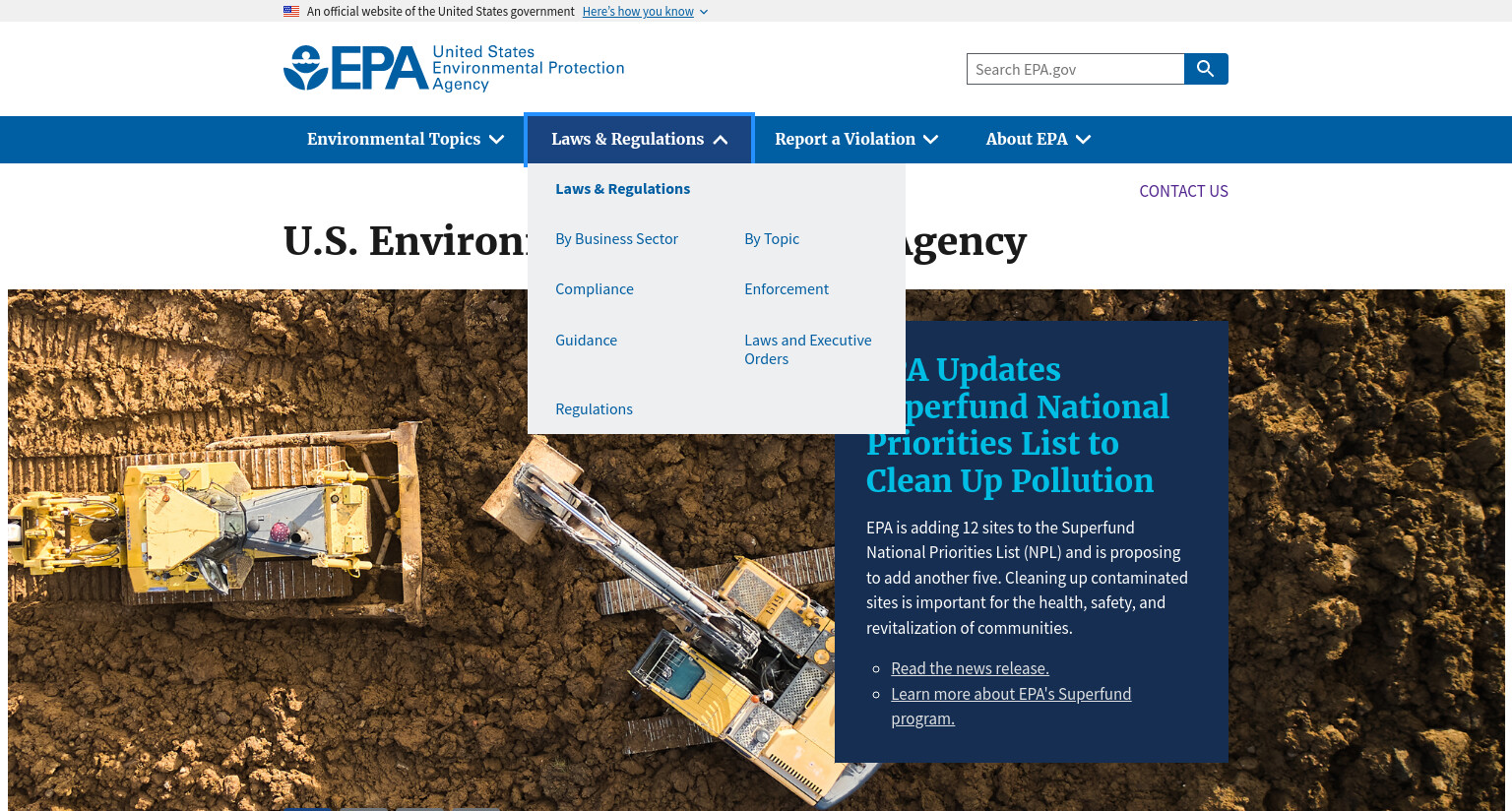Open the Report a Violation menu
This screenshot has height=811, width=1512.
[856, 140]
